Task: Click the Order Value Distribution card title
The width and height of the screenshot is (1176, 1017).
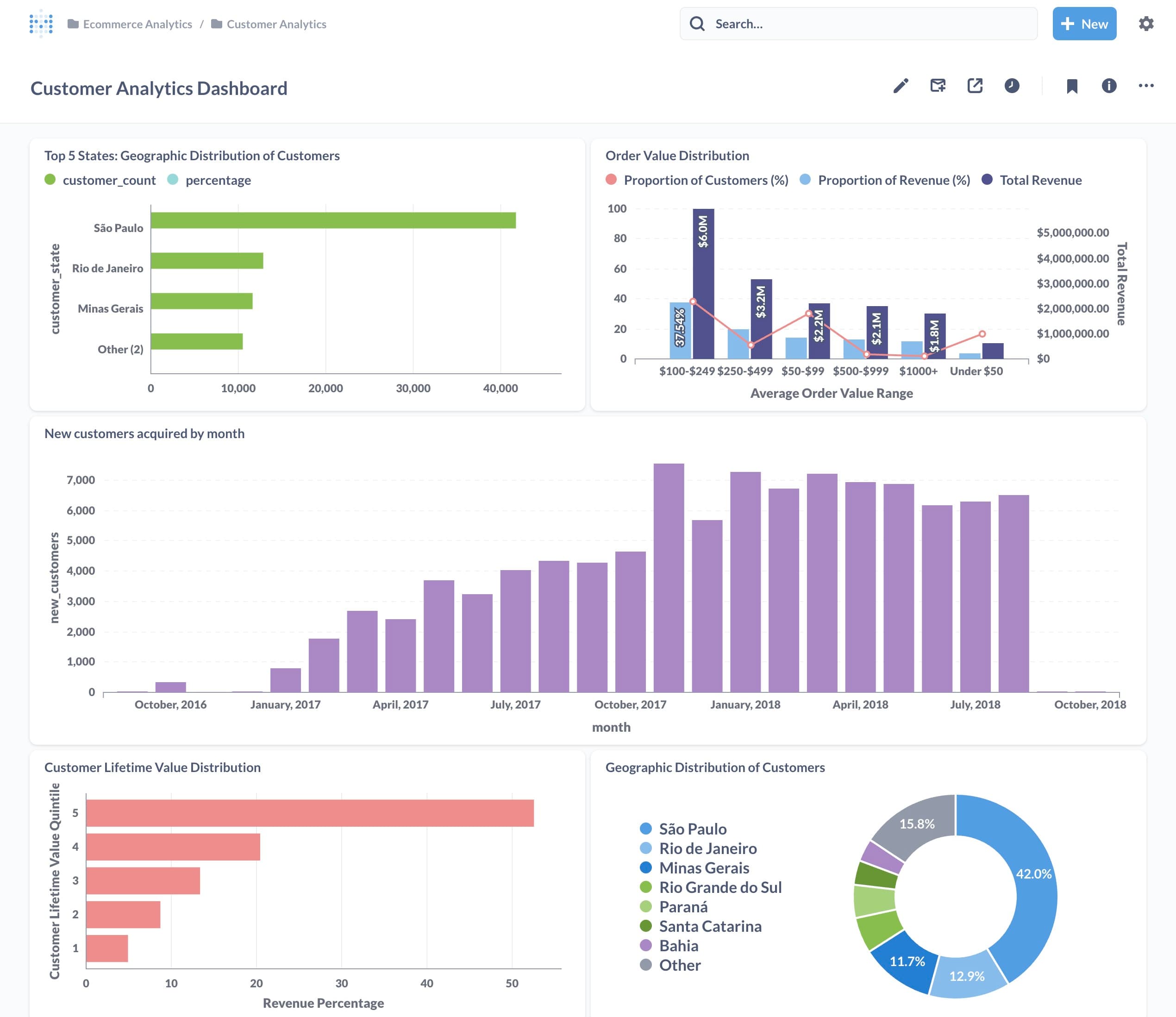Action: 677,156
